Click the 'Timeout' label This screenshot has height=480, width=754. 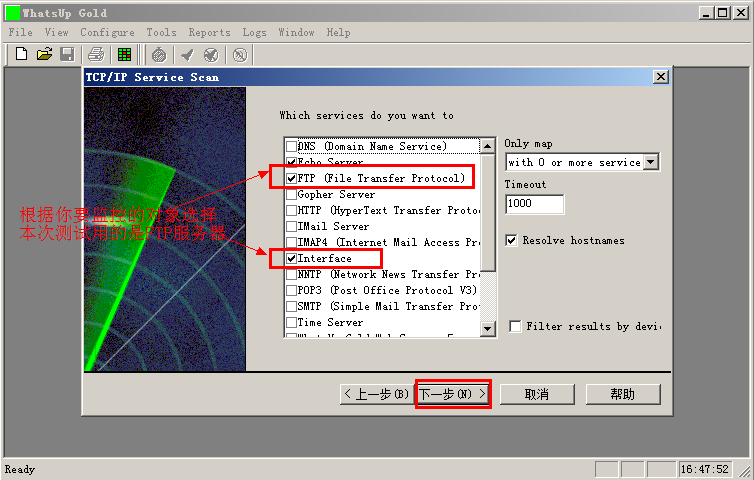click(x=525, y=184)
